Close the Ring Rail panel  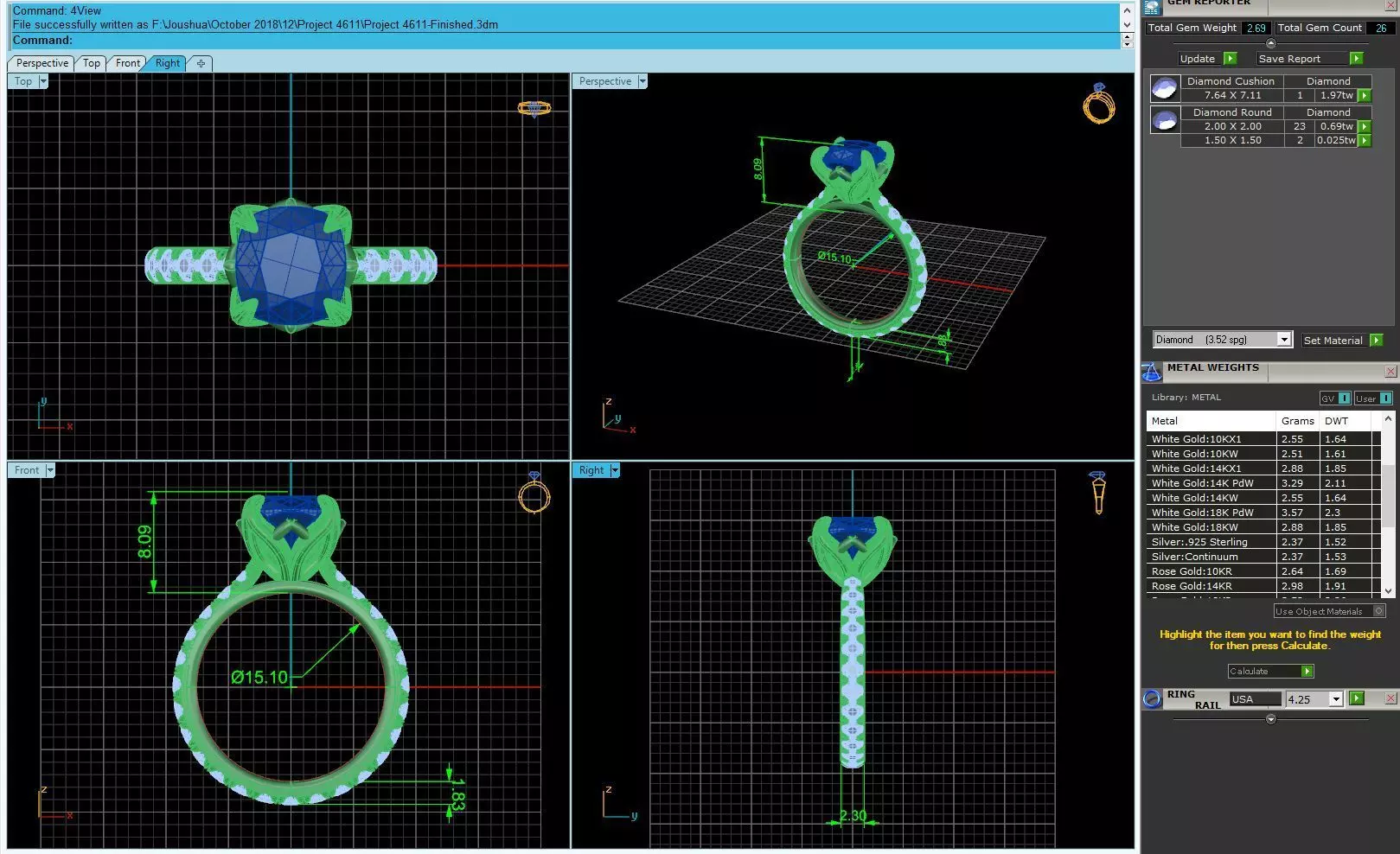click(x=1390, y=698)
